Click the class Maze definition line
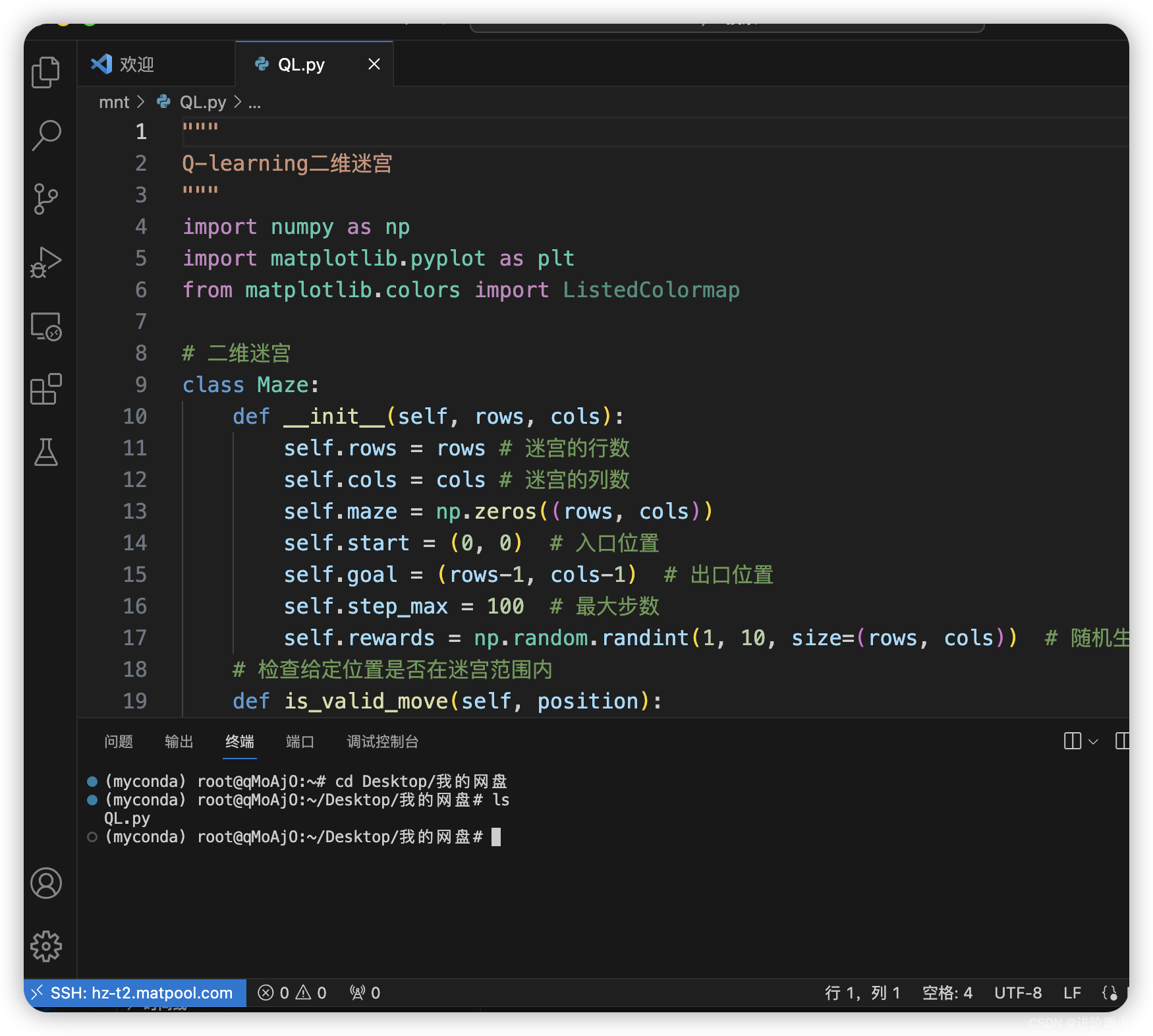 (250, 385)
